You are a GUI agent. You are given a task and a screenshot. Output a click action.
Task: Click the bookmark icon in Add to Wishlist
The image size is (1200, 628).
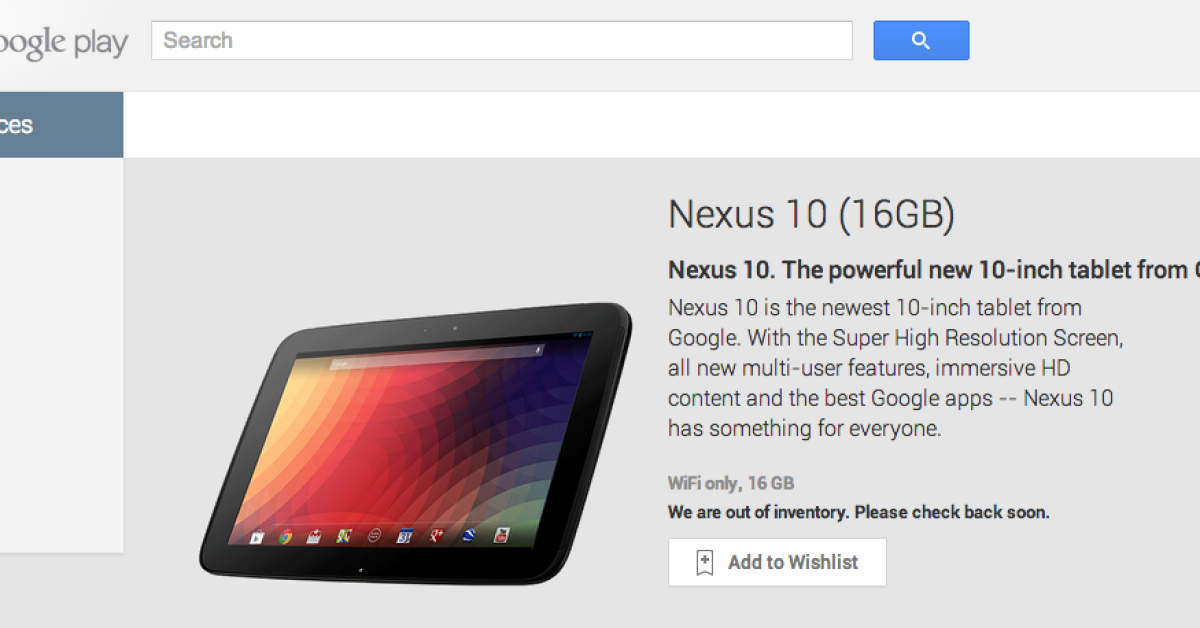[705, 562]
